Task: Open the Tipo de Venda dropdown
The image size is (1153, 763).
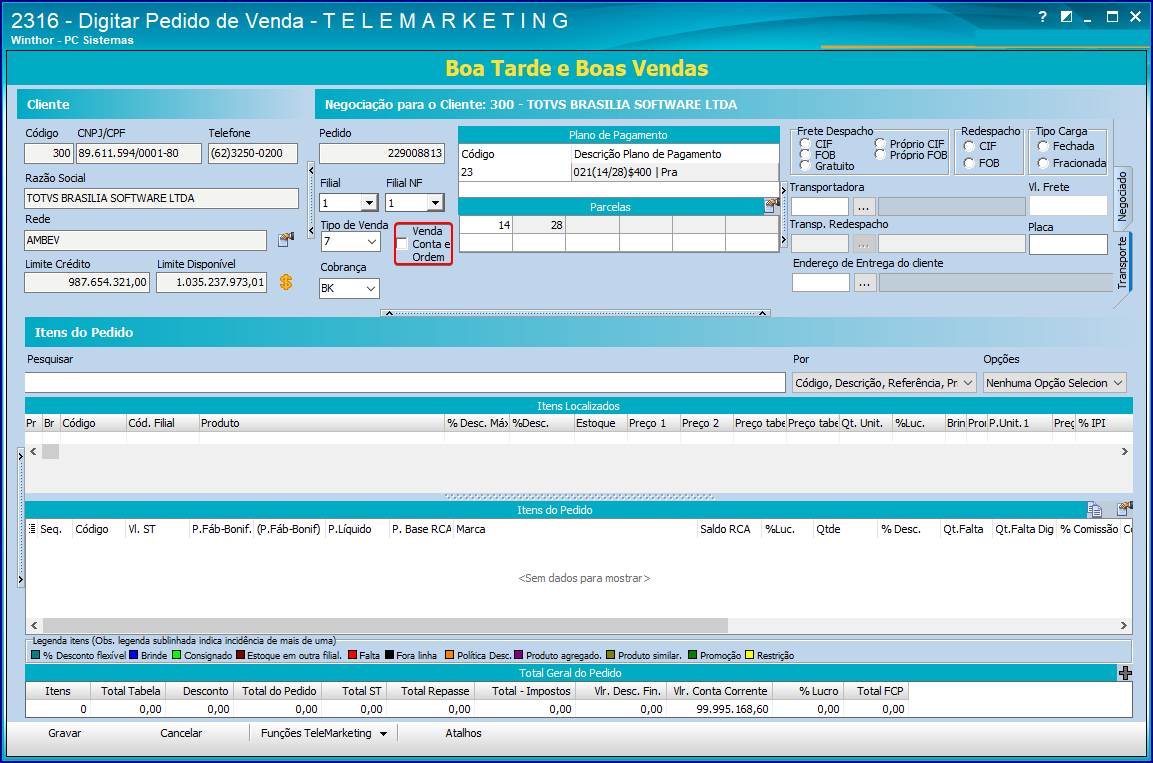Action: coord(371,242)
